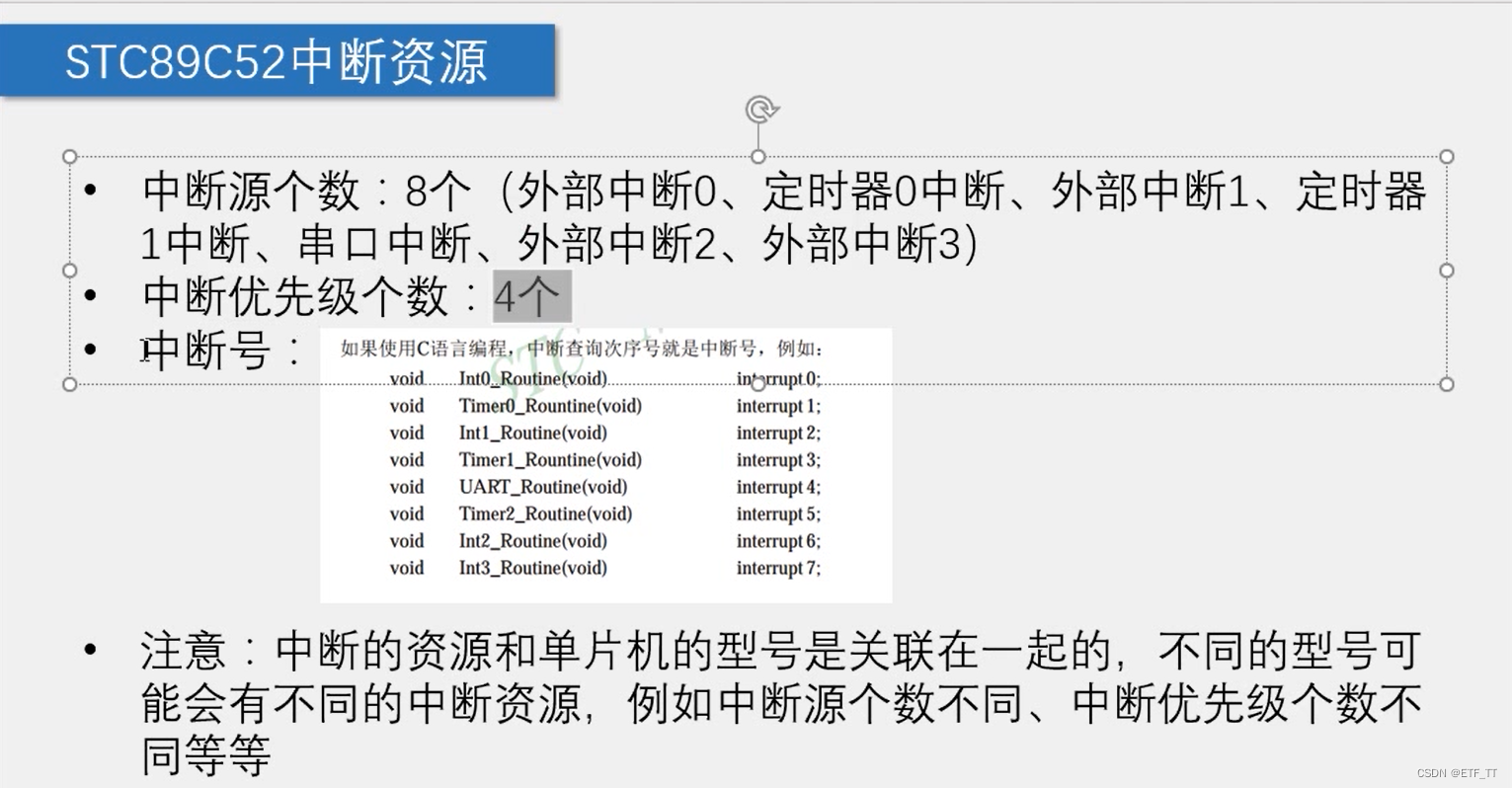
Task: Click the text interrupt 7;
Action: pyautogui.click(x=778, y=568)
